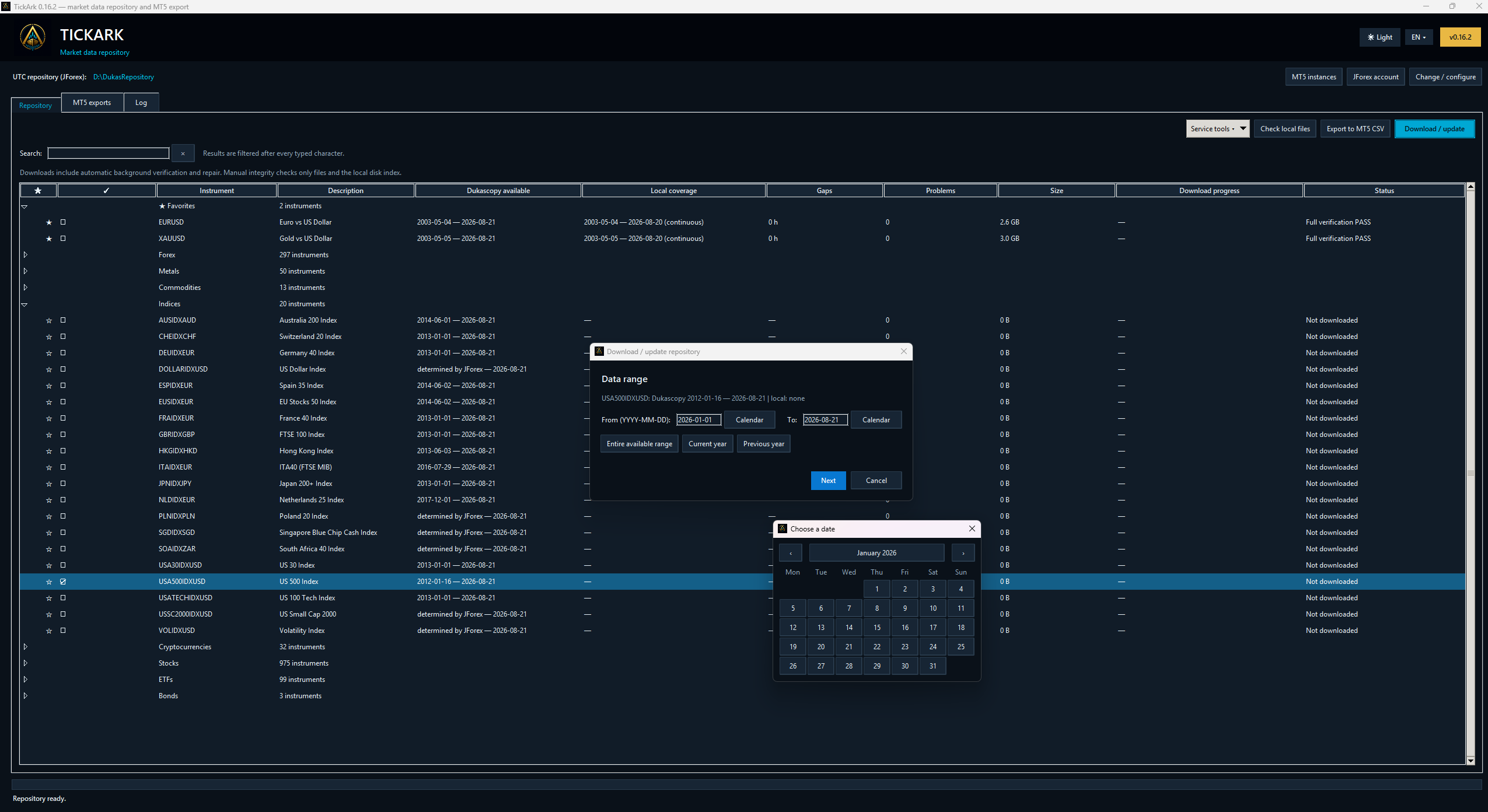This screenshot has height=812, width=1488.
Task: Check the USA30IDXUSD checkbox
Action: click(x=63, y=565)
